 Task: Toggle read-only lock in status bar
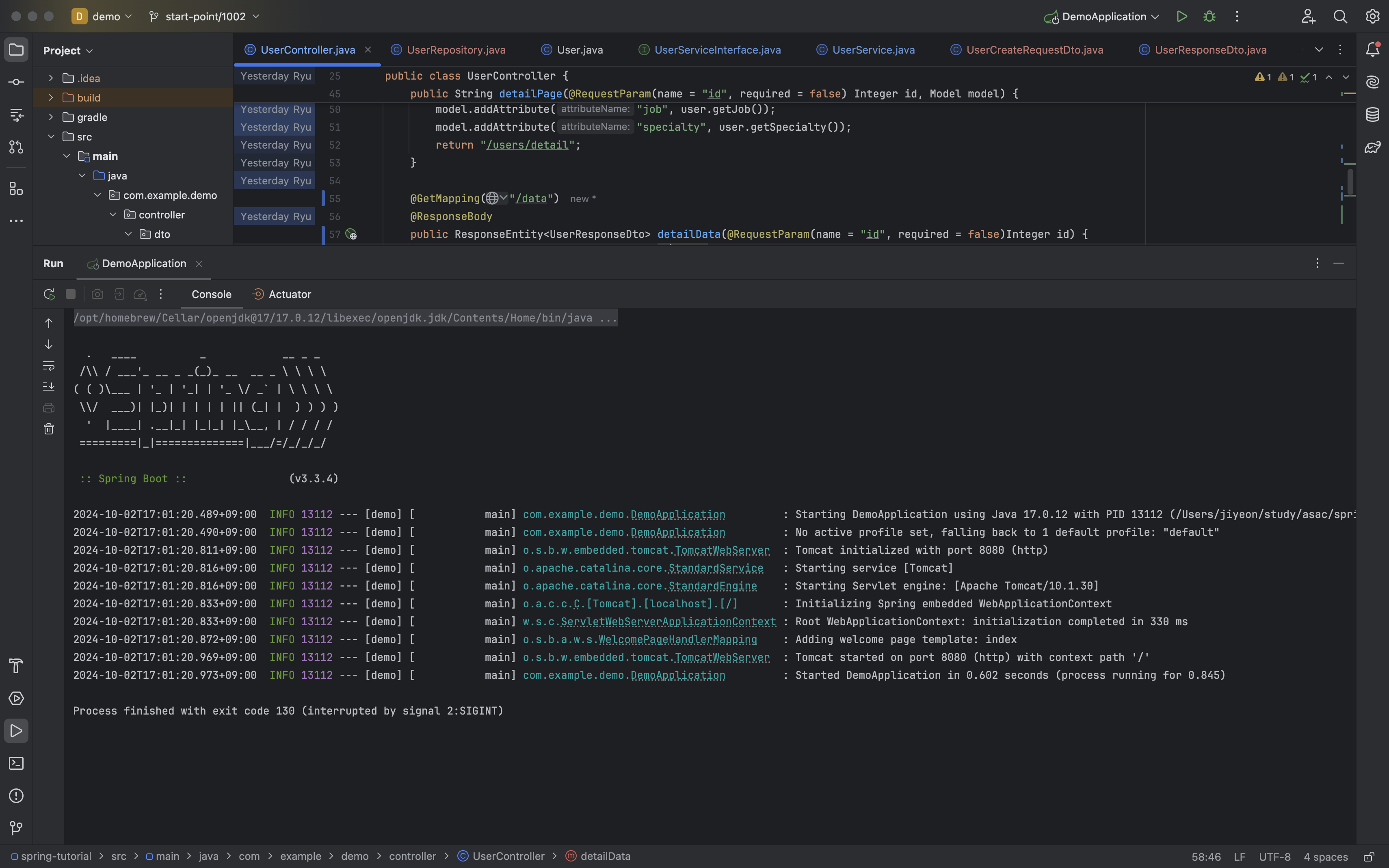tap(1368, 857)
